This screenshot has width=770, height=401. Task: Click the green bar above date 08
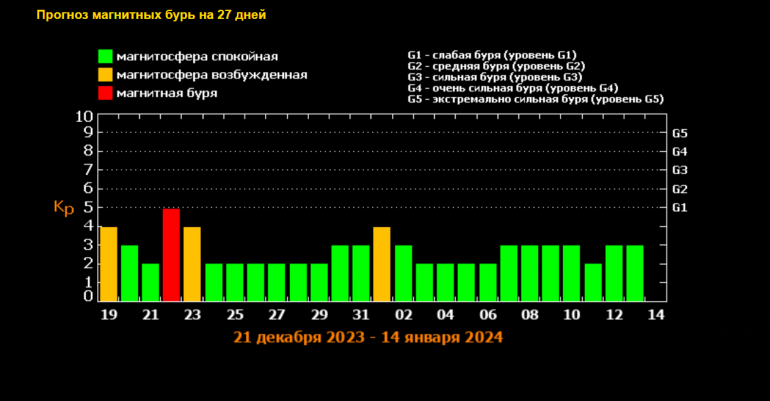pyautogui.click(x=530, y=273)
